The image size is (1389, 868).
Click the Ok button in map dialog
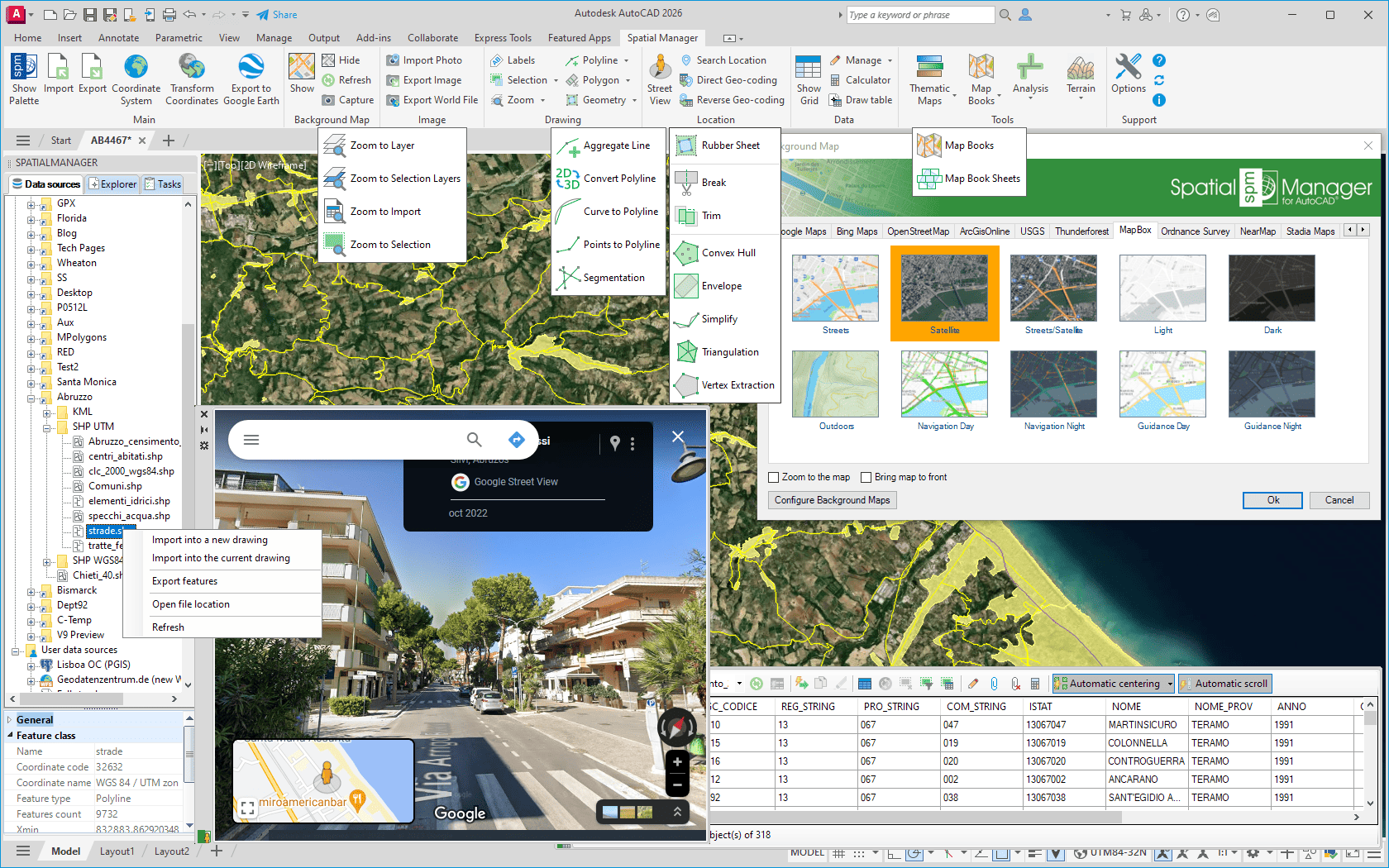click(1272, 500)
